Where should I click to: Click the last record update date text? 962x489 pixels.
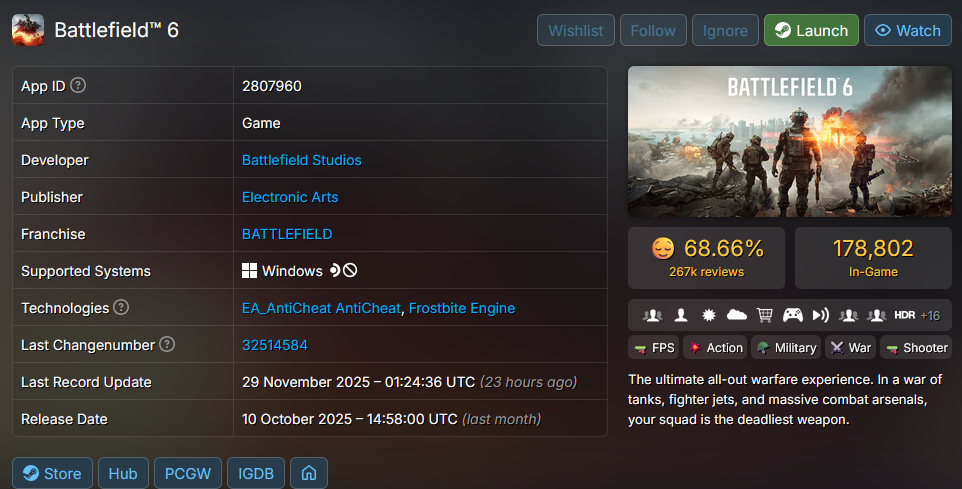[358, 382]
